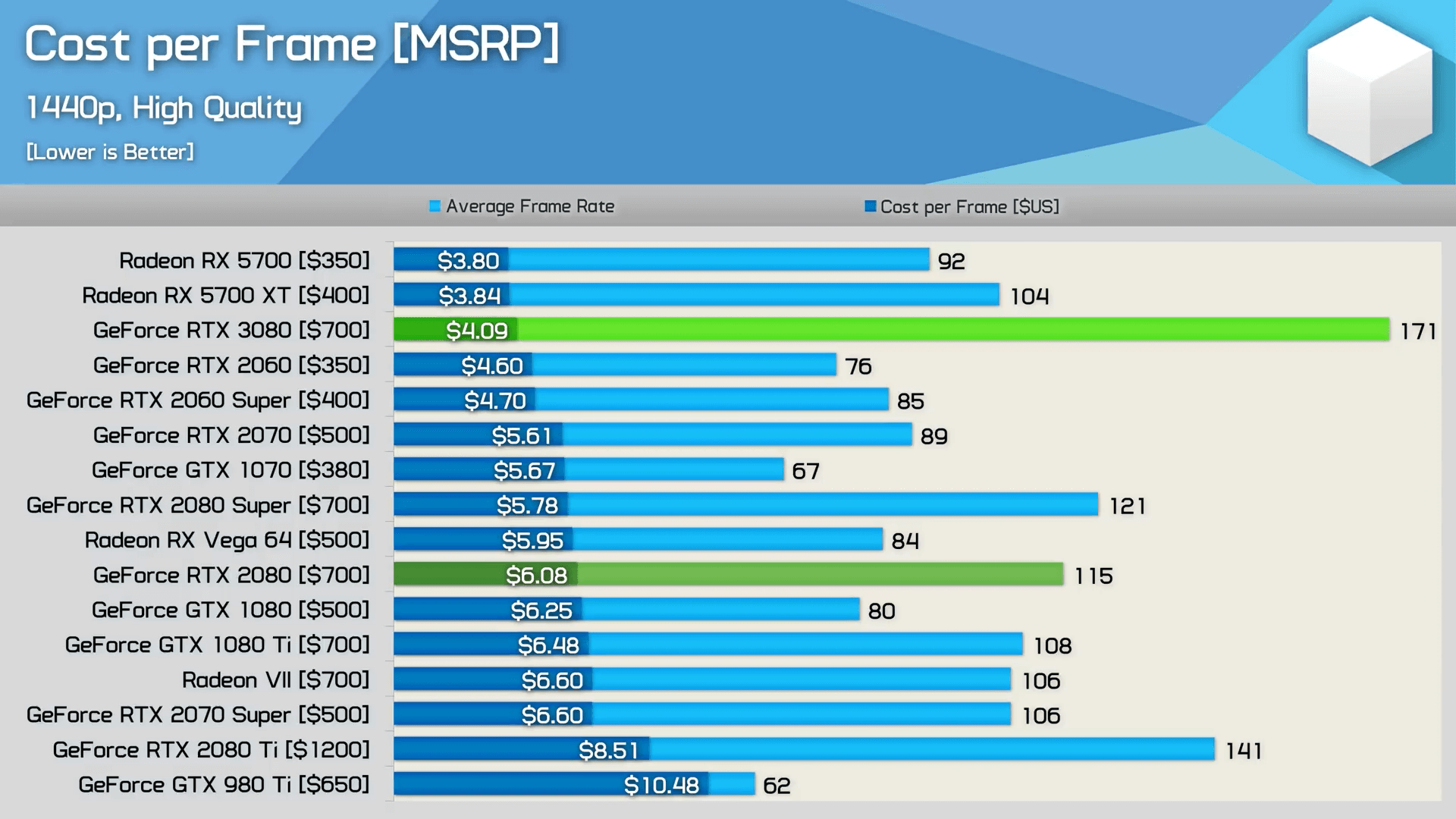This screenshot has width=1456, height=819.
Task: Click the Average Frame Rate legend label
Action: click(x=529, y=206)
